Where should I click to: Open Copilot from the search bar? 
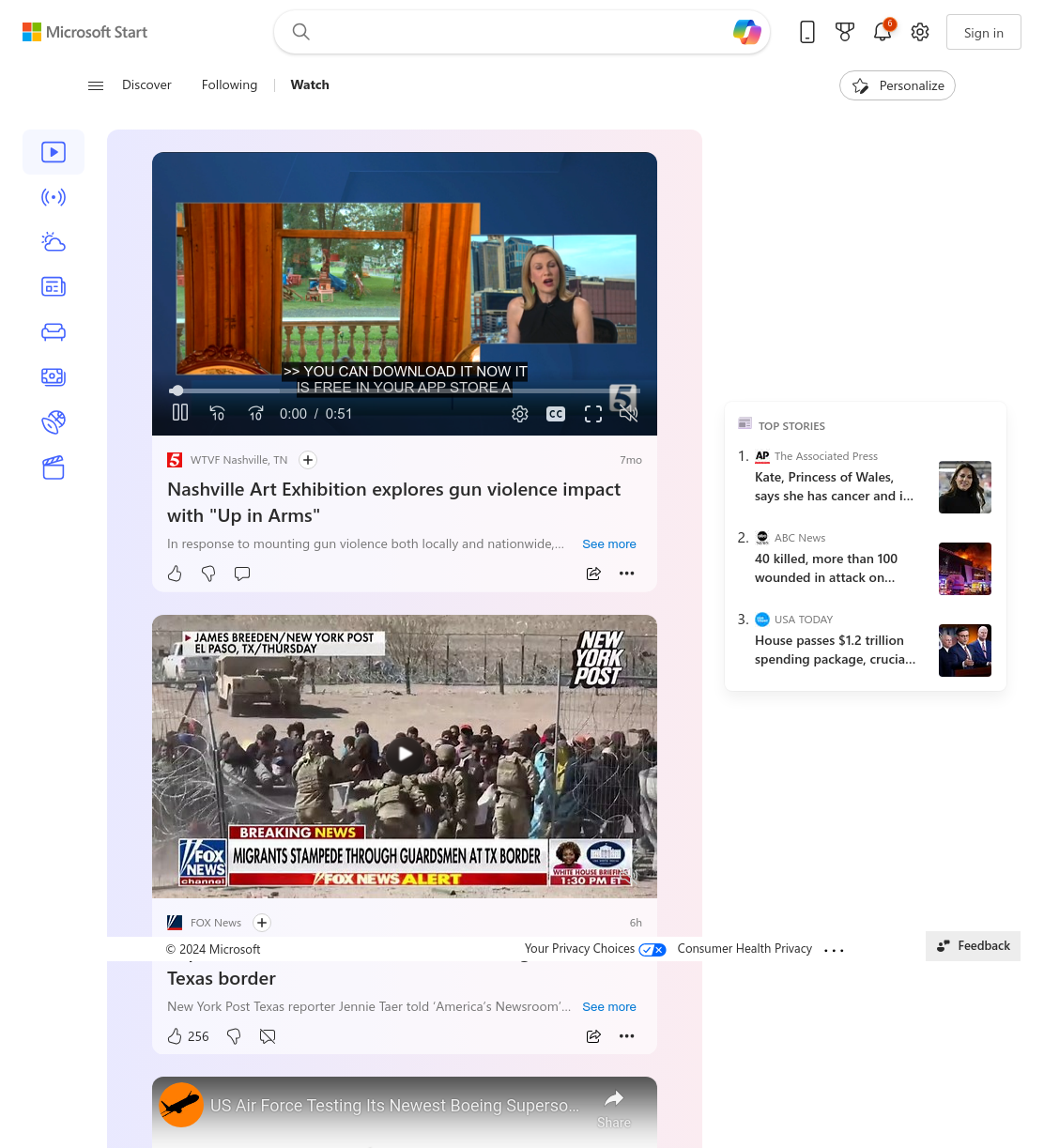point(747,32)
